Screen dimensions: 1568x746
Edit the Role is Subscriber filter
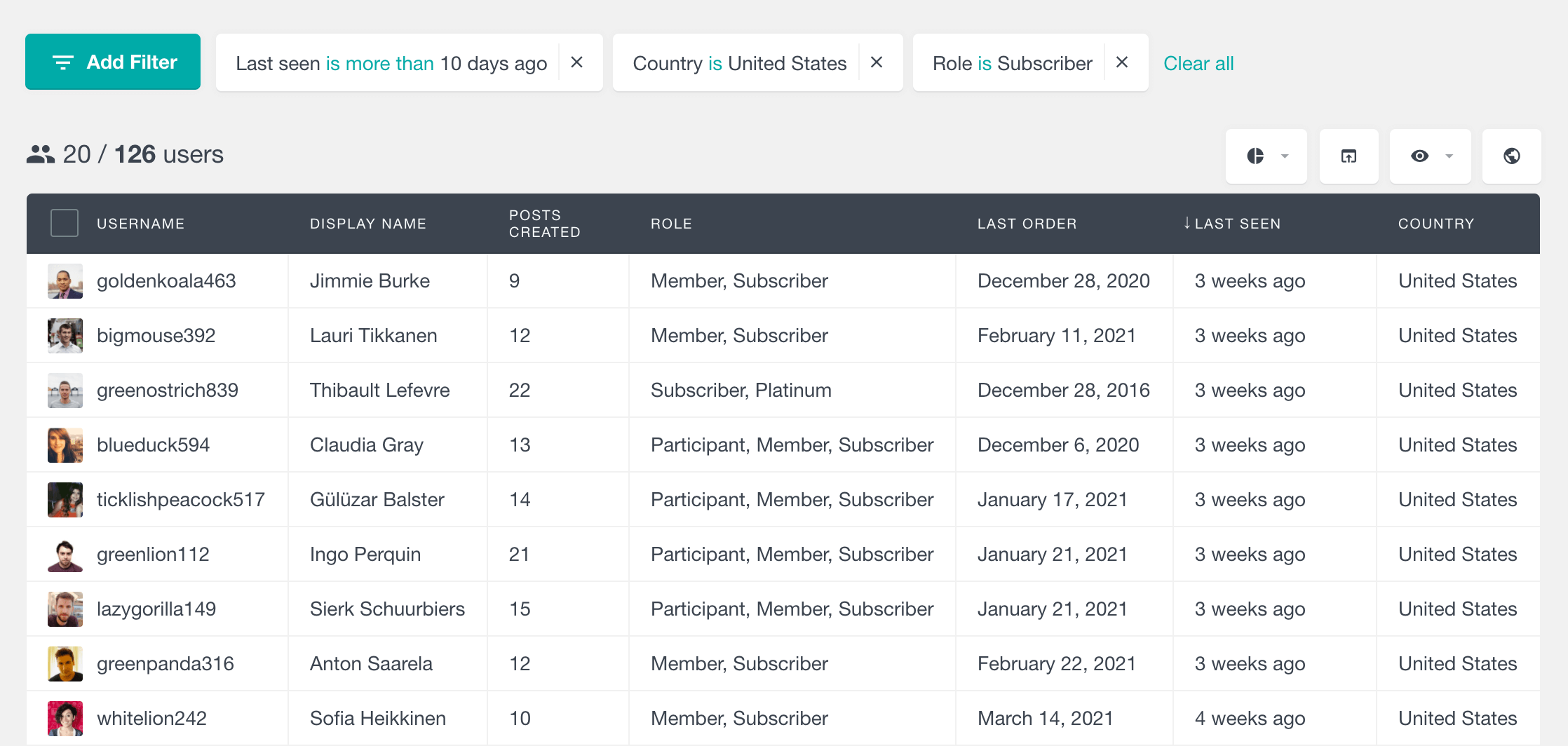pyautogui.click(x=1013, y=63)
